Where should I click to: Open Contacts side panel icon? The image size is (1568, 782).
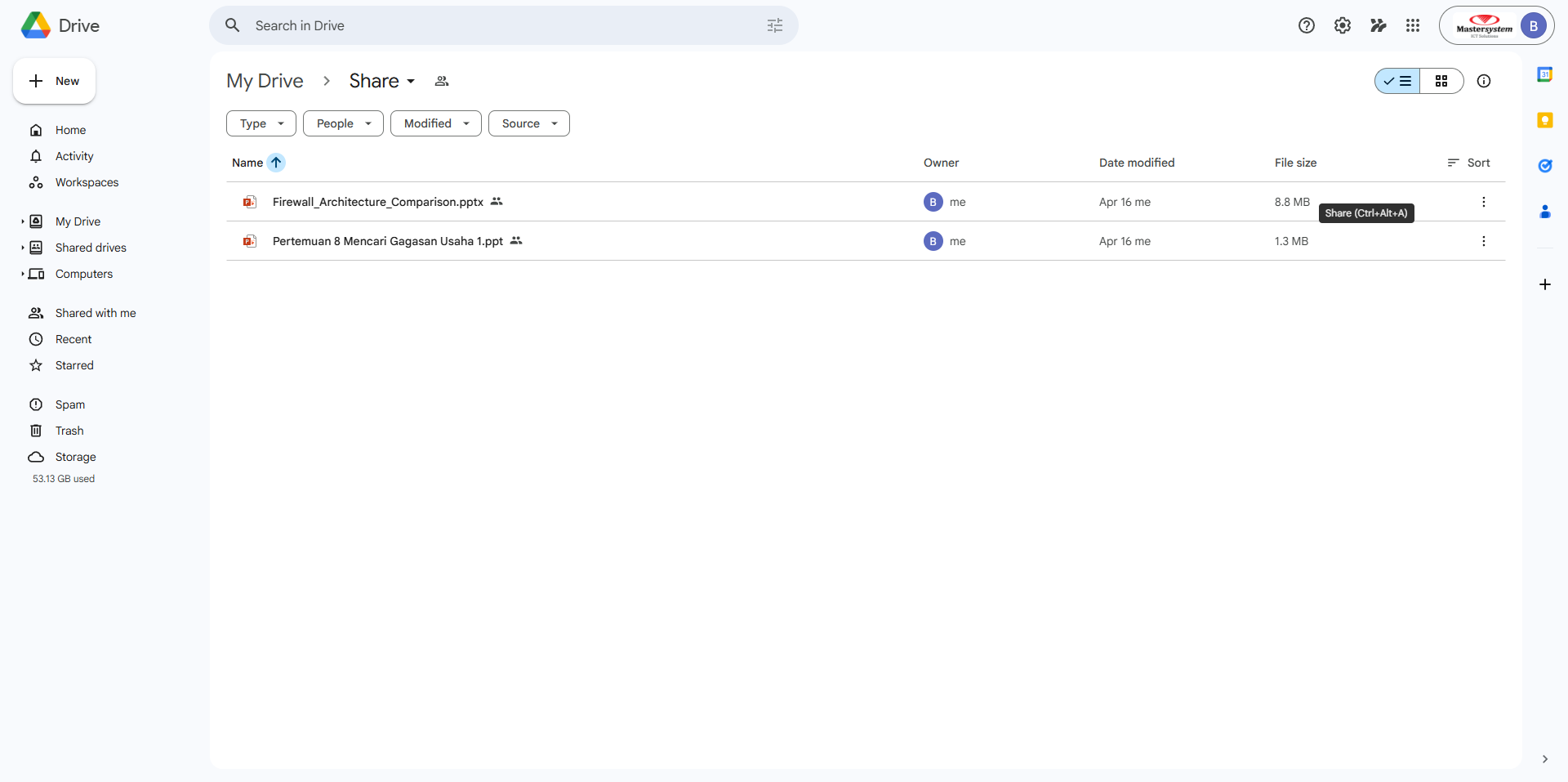(1545, 212)
